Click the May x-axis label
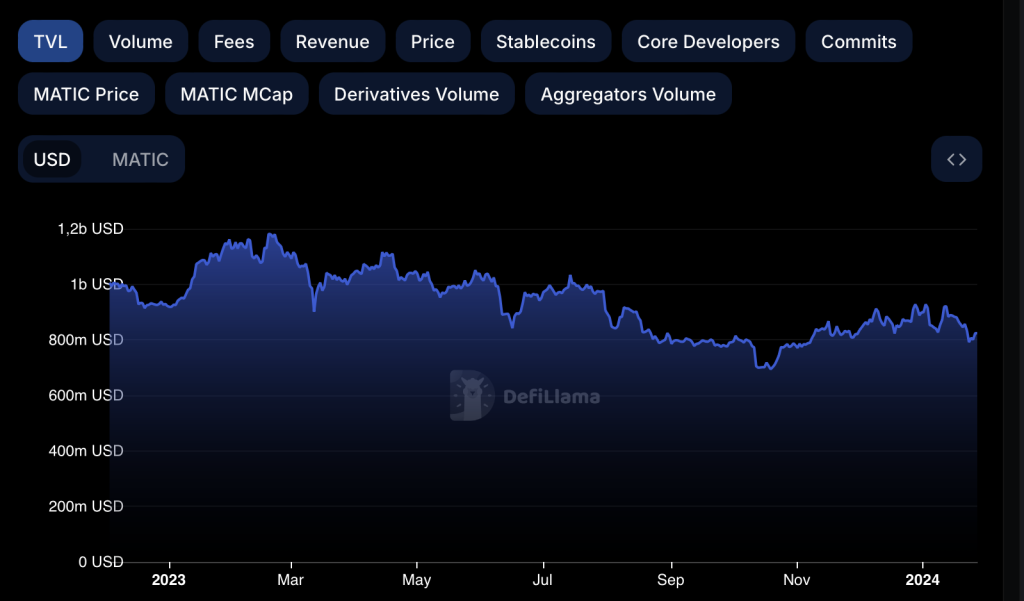The height and width of the screenshot is (601, 1024). coord(417,580)
